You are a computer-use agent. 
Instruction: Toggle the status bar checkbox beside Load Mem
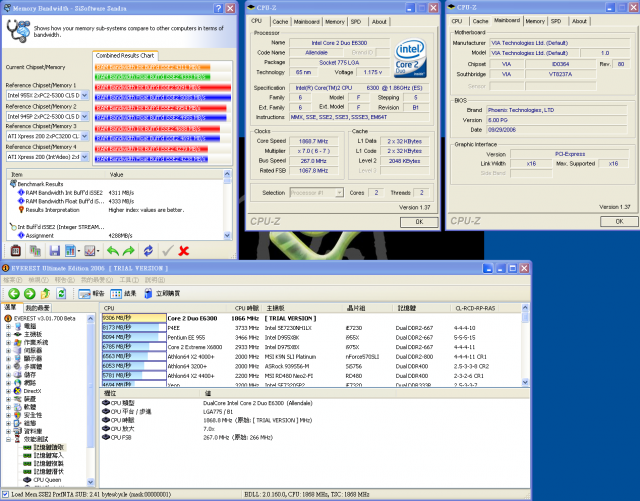pyautogui.click(x=5, y=494)
